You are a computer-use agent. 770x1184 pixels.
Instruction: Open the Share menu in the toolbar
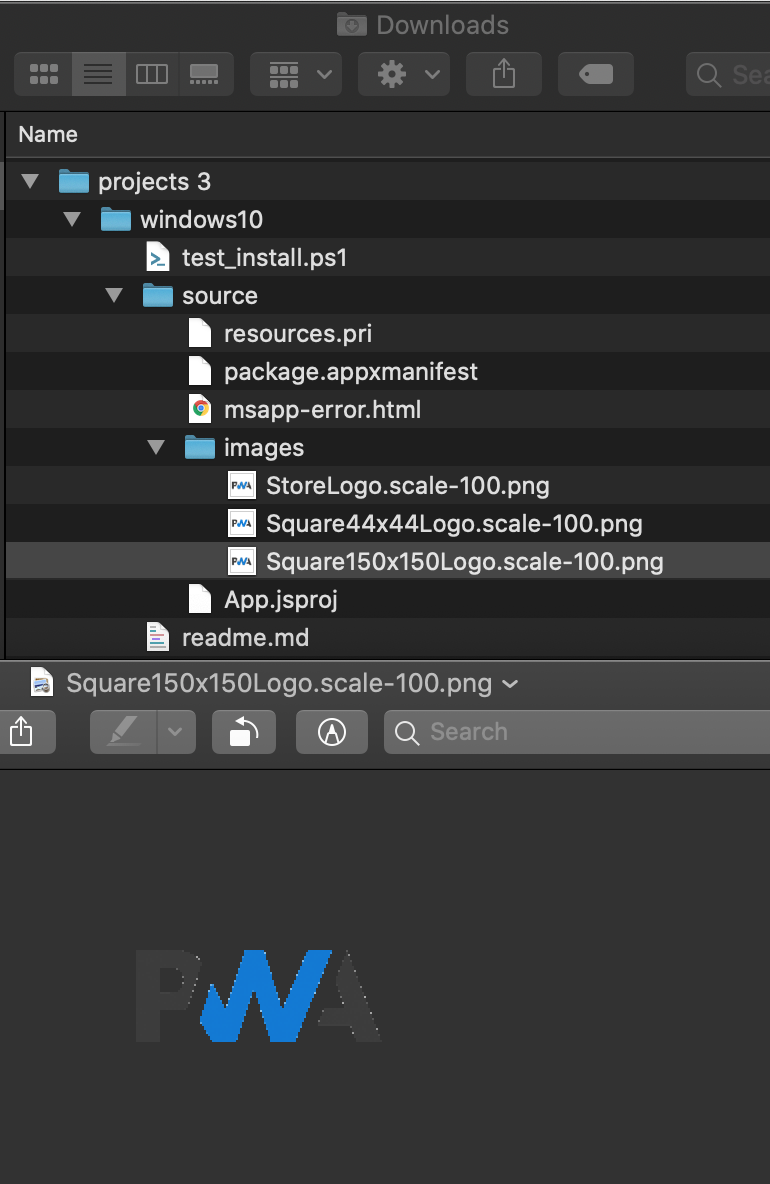click(503, 74)
